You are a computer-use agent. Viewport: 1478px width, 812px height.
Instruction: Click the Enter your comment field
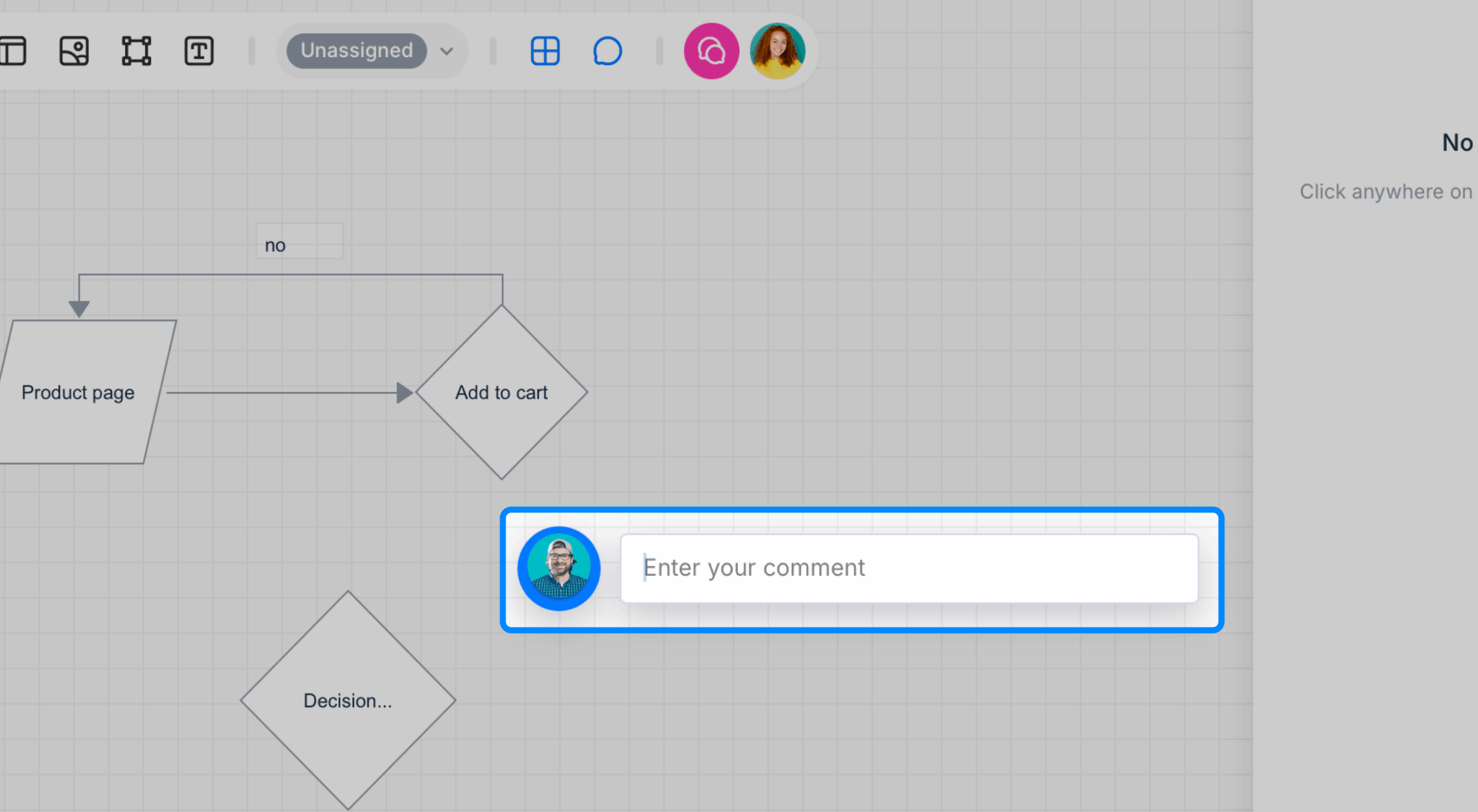[x=909, y=568]
